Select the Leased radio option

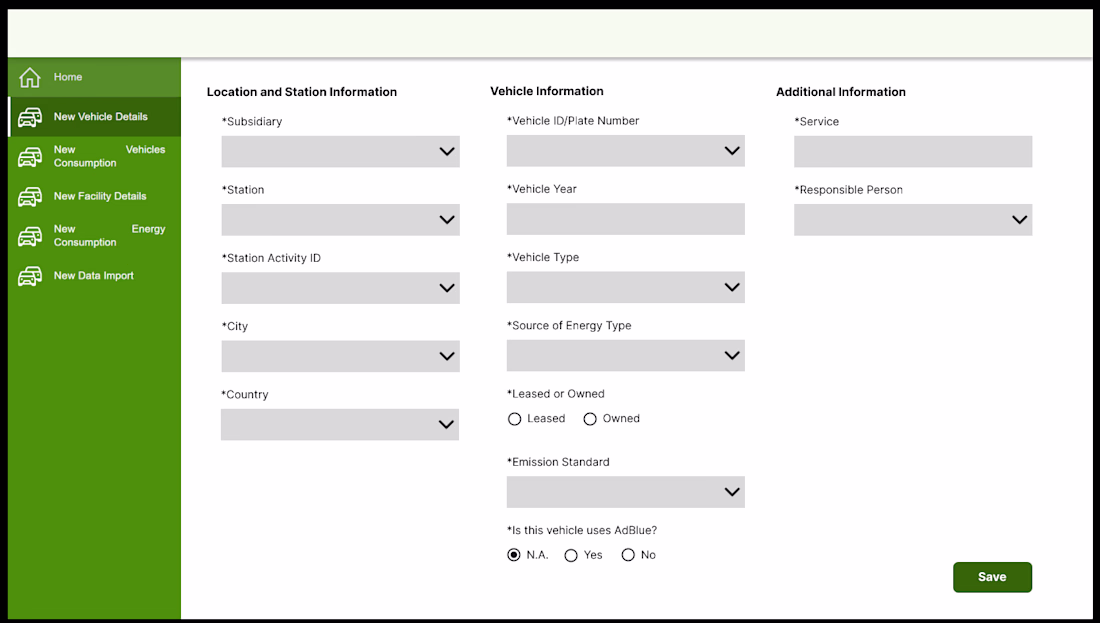[x=515, y=419]
